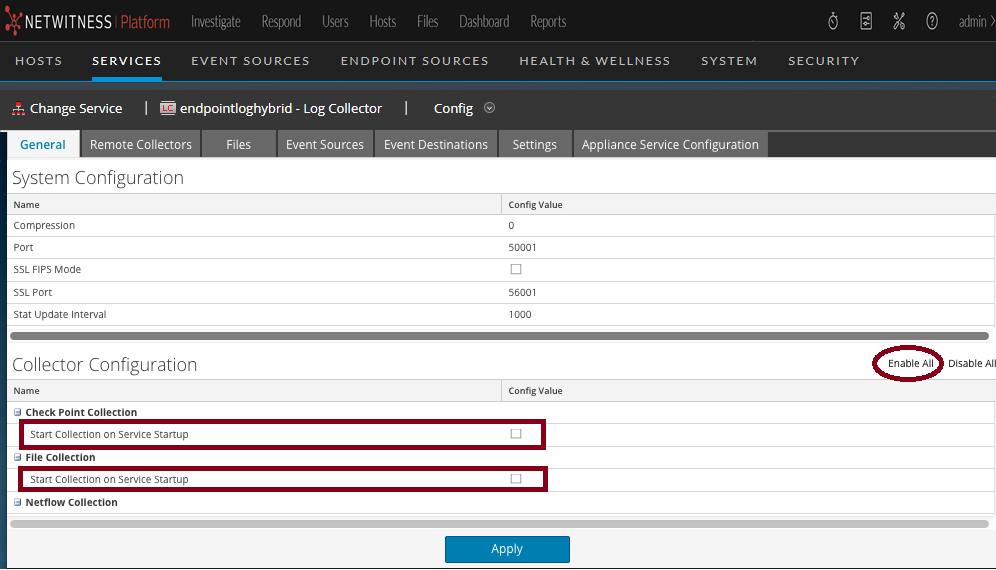Screen dimensions: 996x570
Task: Open the Health & Wellness menu
Action: pos(594,61)
